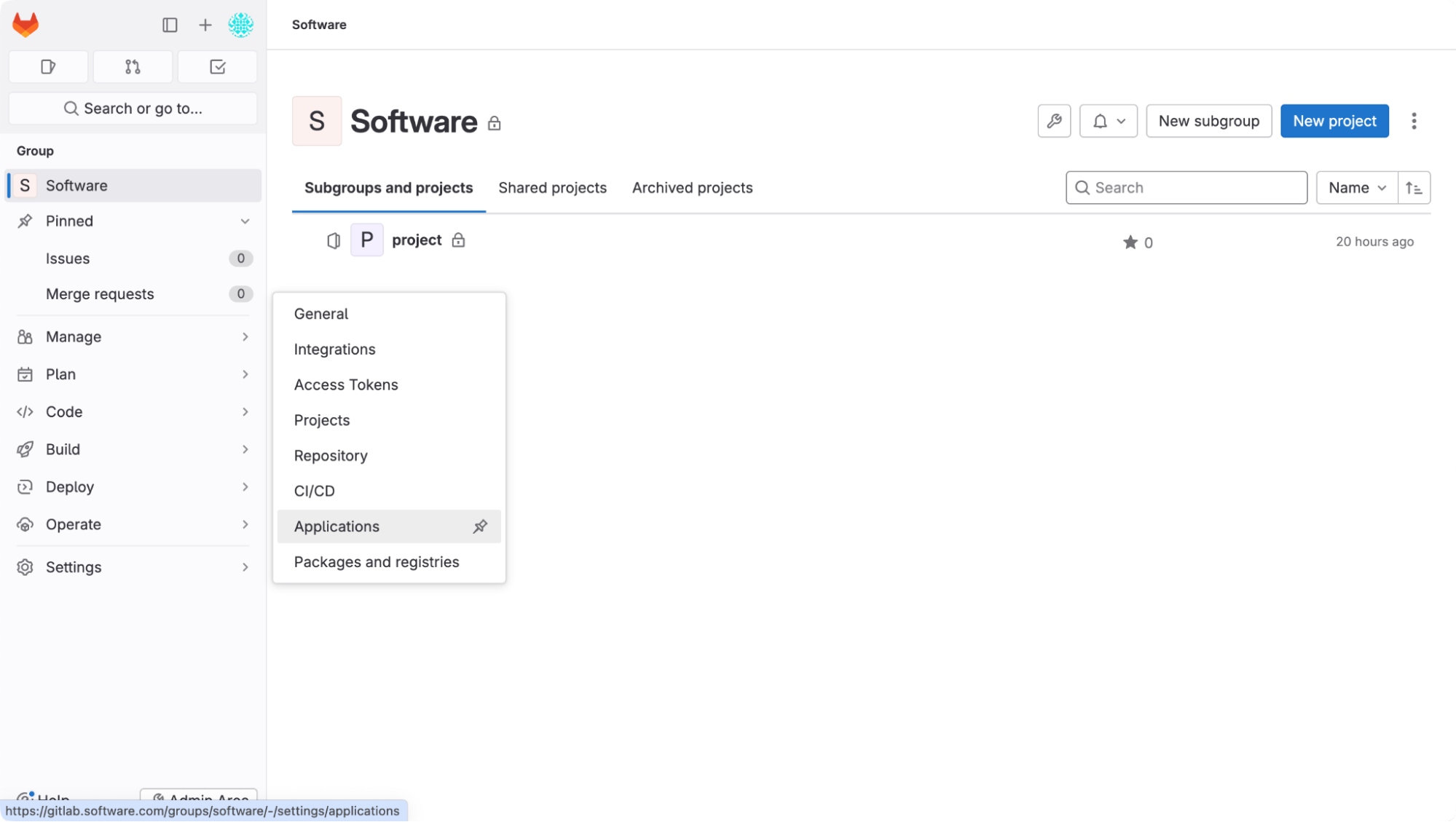The image size is (1456, 822).
Task: Switch to the Shared projects tab
Action: pyautogui.click(x=552, y=188)
